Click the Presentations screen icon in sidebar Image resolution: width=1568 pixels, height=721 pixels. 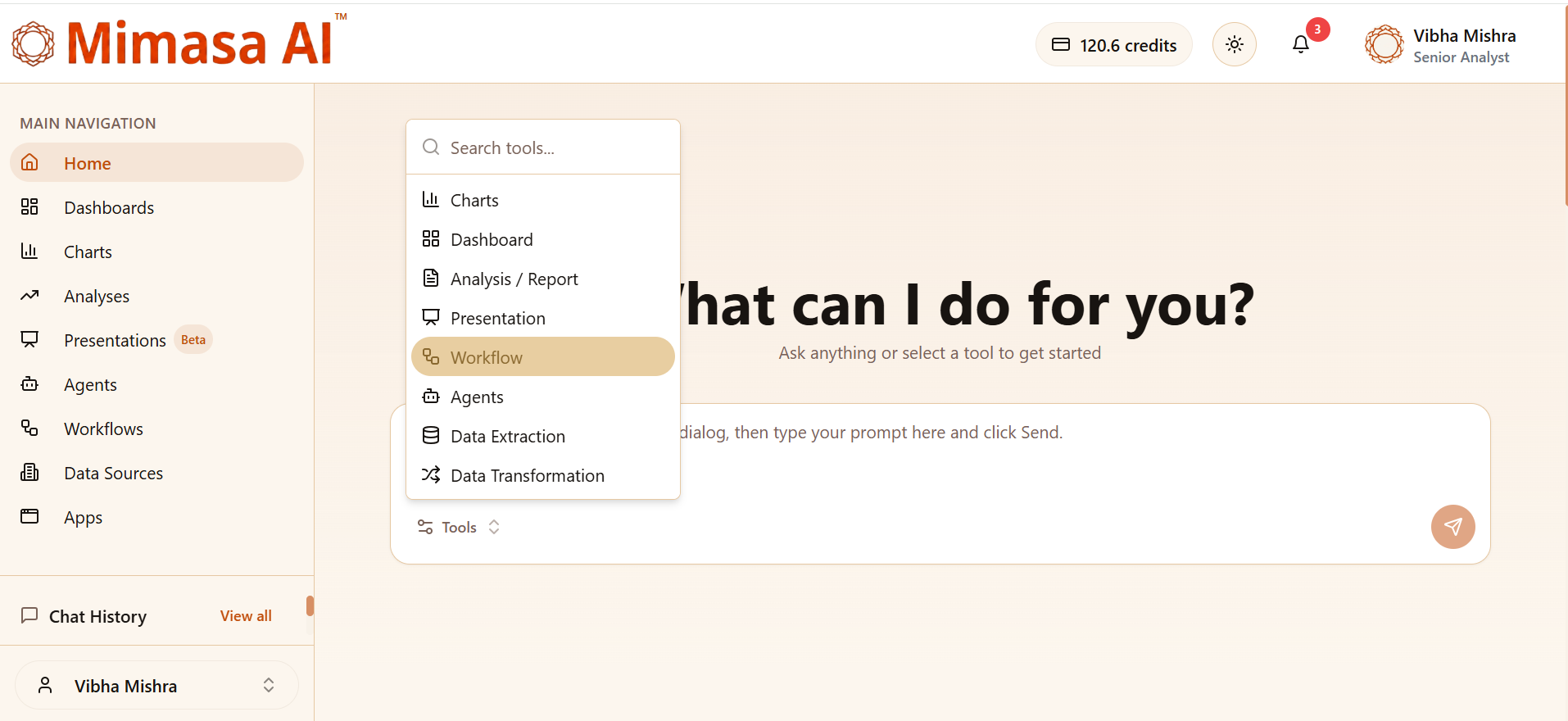(29, 339)
